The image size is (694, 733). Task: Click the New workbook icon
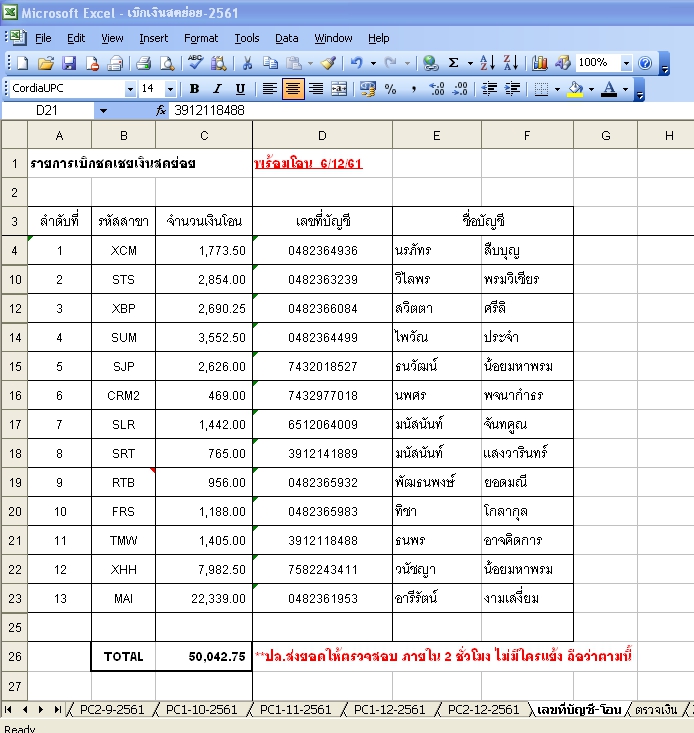point(22,63)
